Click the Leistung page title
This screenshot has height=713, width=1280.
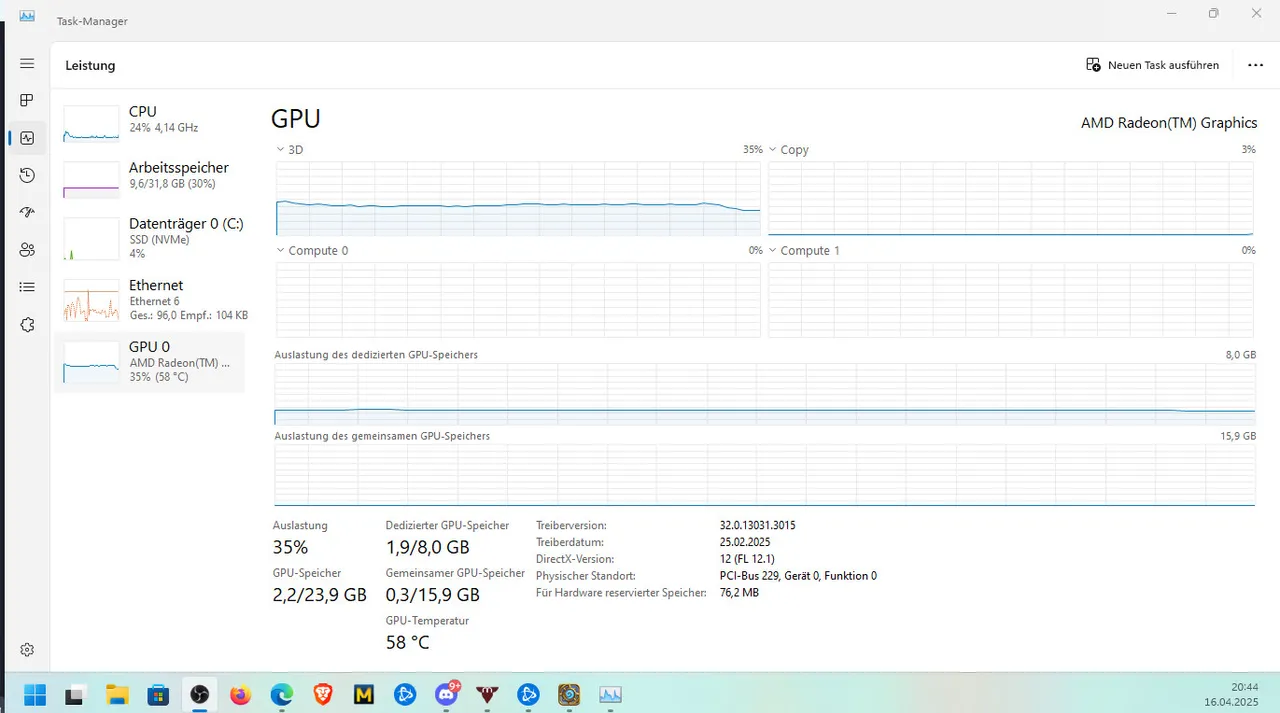pyautogui.click(x=90, y=65)
